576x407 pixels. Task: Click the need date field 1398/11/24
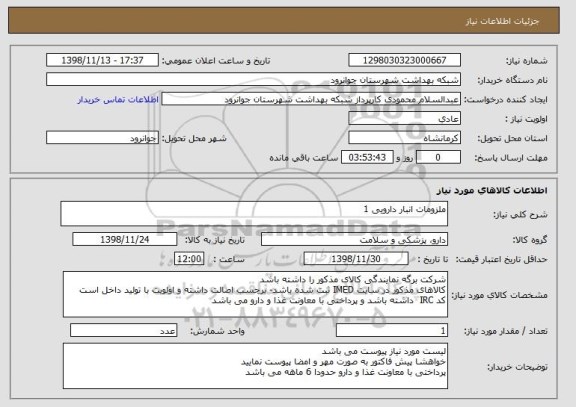tap(125, 239)
